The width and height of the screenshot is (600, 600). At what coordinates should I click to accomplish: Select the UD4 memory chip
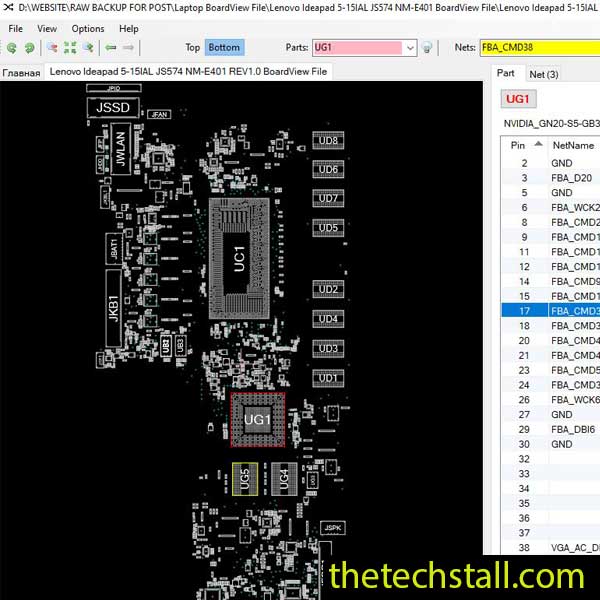pos(328,319)
